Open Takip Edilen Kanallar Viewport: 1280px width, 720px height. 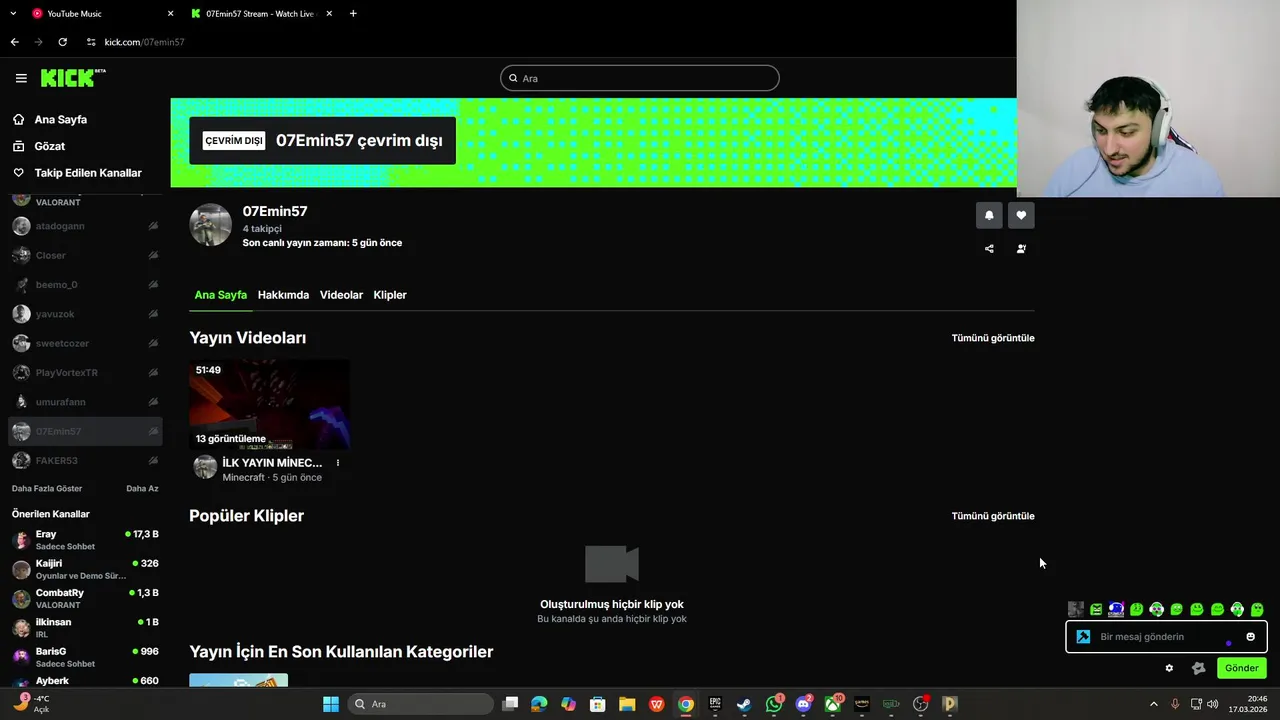(88, 173)
